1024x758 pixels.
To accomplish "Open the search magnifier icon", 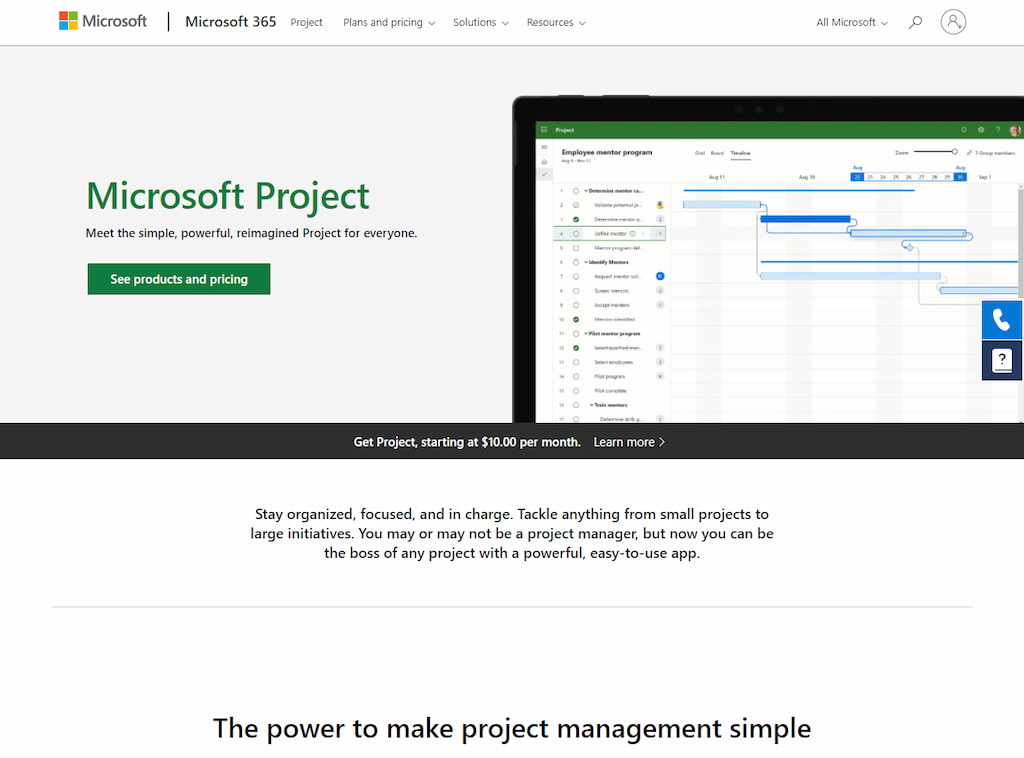I will [915, 22].
